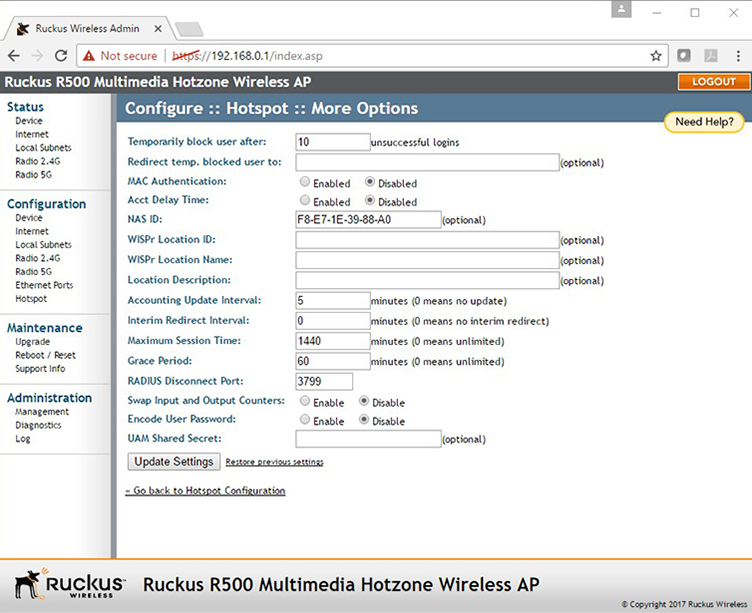The height and width of the screenshot is (613, 752).
Task: Bookmark page using the star icon
Action: pos(656,56)
